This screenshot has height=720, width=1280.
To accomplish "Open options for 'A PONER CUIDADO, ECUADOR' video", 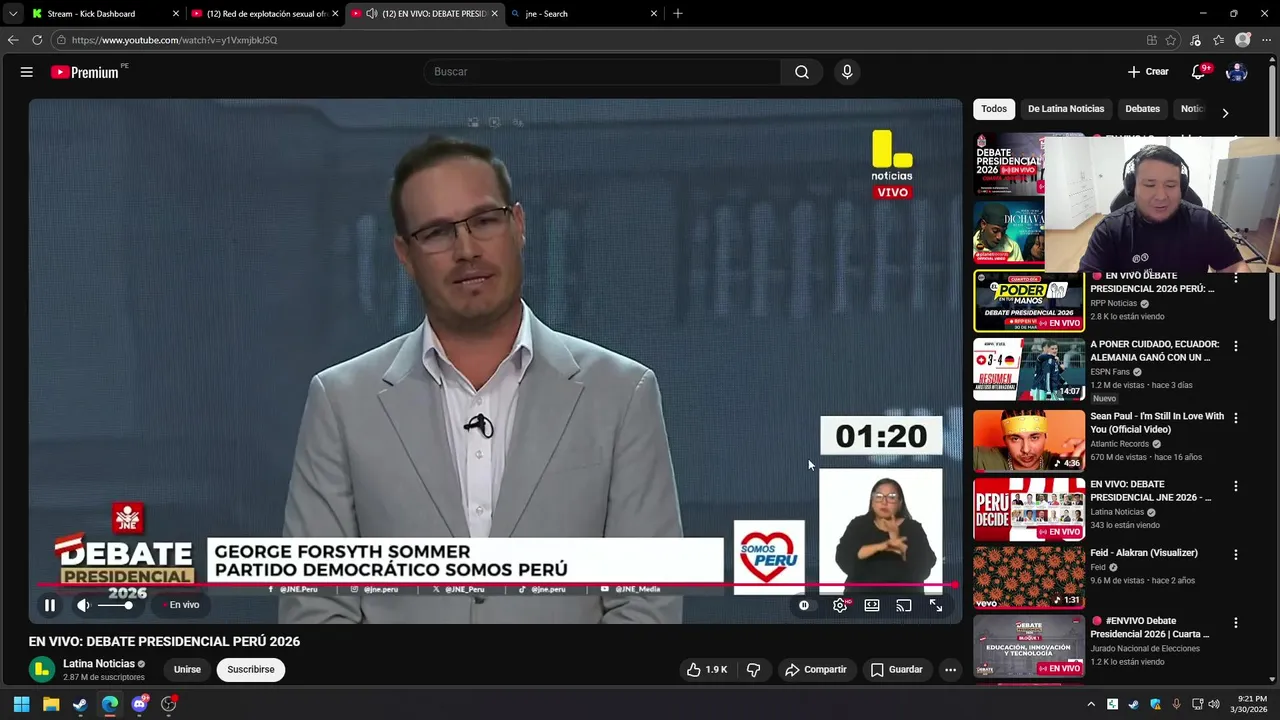I will [1236, 346].
